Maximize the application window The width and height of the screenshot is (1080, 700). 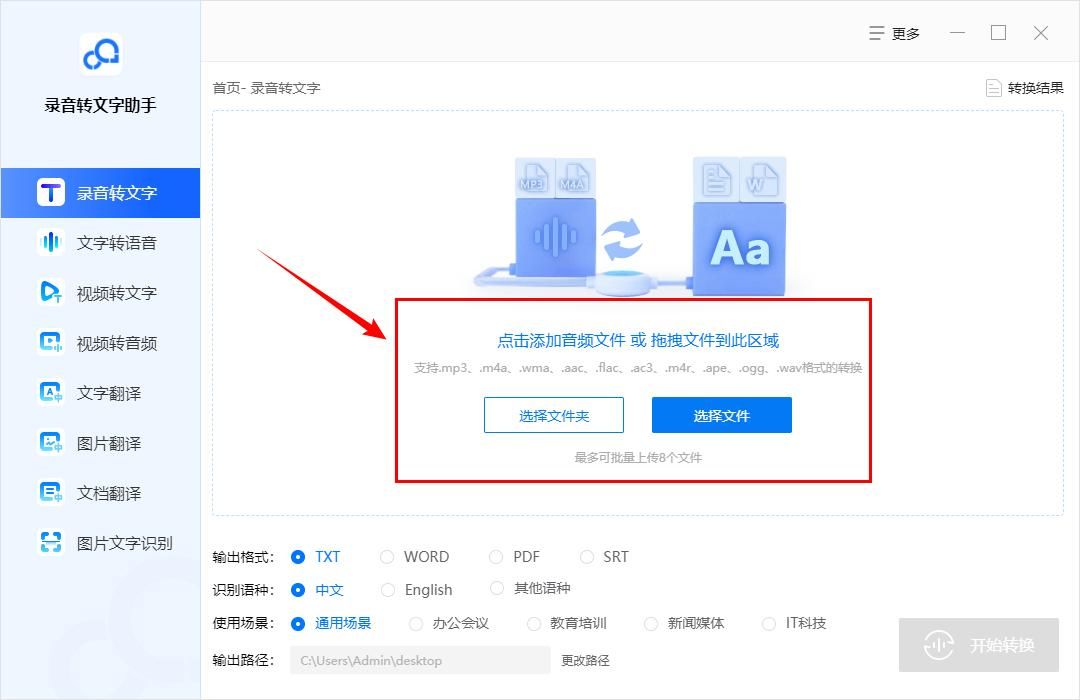pos(999,33)
